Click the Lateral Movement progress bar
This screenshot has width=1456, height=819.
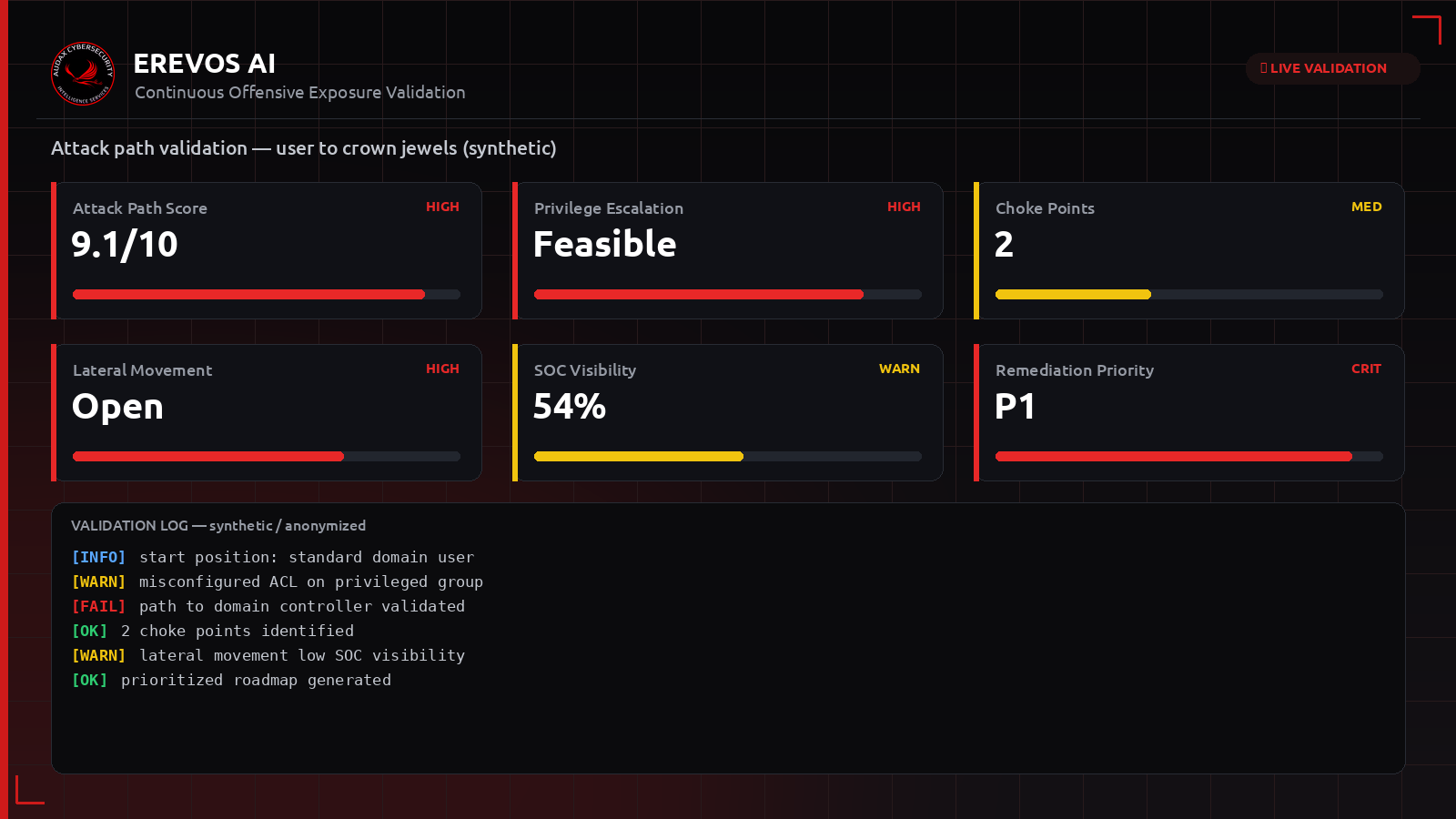click(267, 457)
